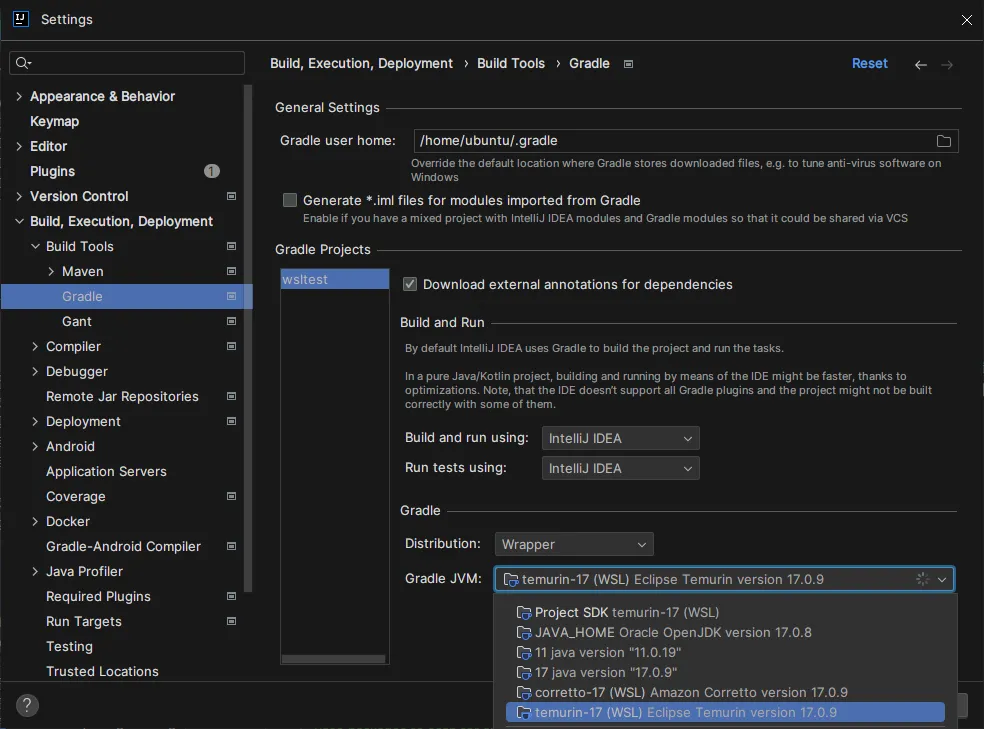Screen dimensions: 984x729
Task: Open Plugins settings page
Action: pos(52,171)
